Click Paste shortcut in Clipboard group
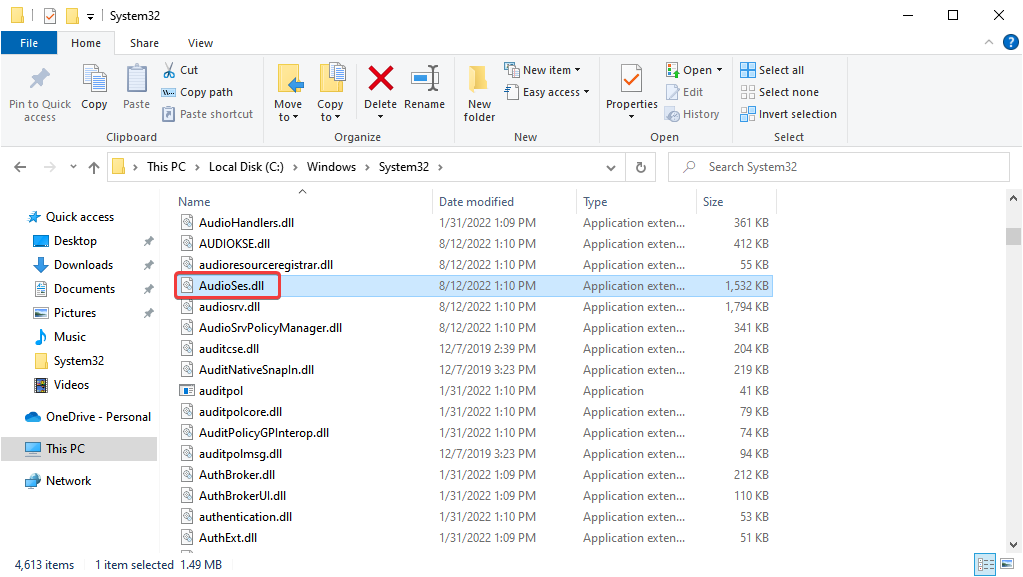The height and width of the screenshot is (577, 1023). pos(207,114)
